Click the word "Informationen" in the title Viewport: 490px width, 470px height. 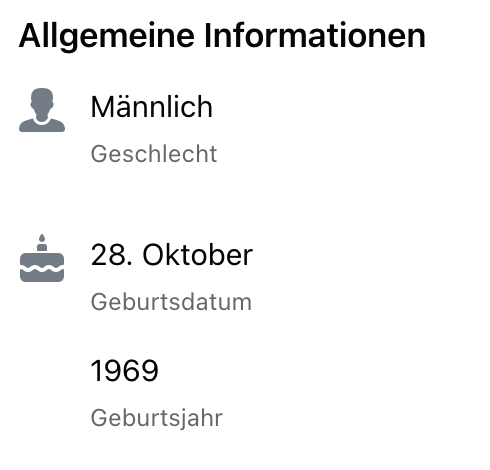(x=315, y=35)
